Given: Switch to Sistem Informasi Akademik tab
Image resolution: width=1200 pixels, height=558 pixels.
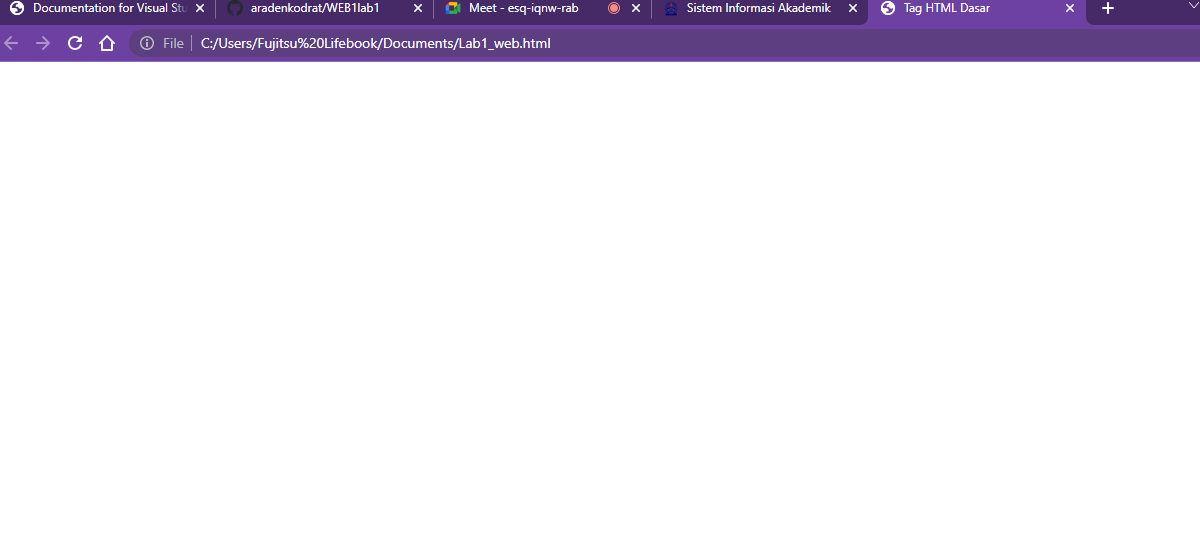Looking at the screenshot, I should (x=759, y=8).
